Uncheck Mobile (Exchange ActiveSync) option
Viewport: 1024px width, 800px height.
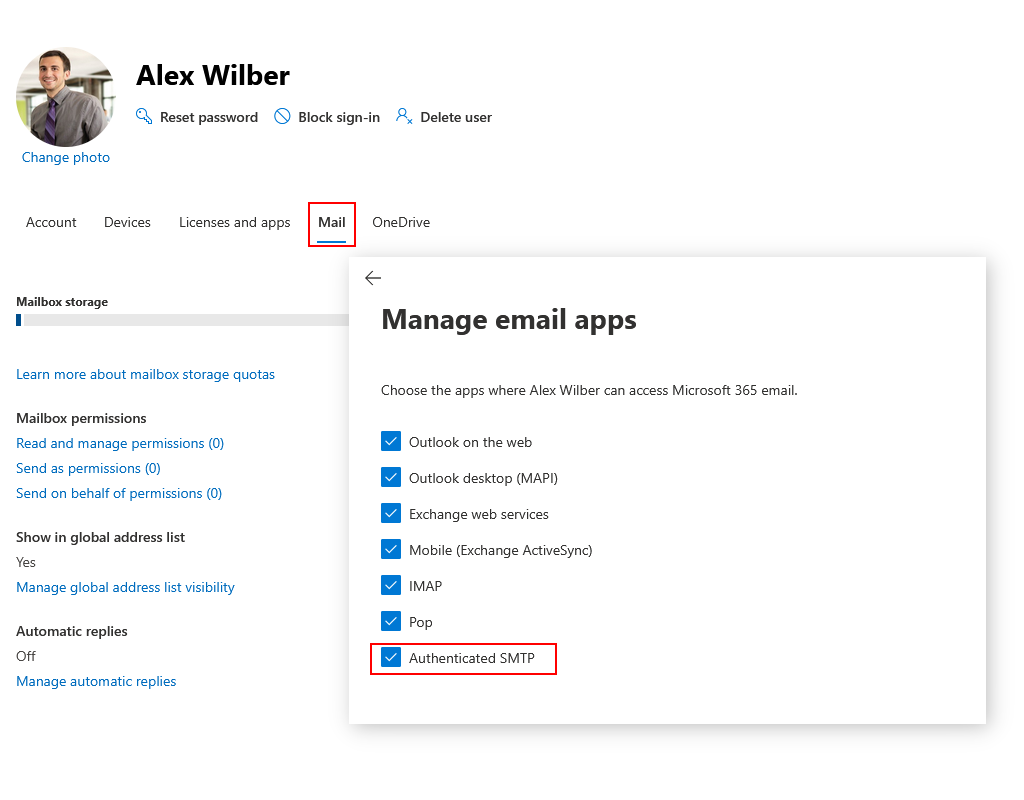pos(391,550)
